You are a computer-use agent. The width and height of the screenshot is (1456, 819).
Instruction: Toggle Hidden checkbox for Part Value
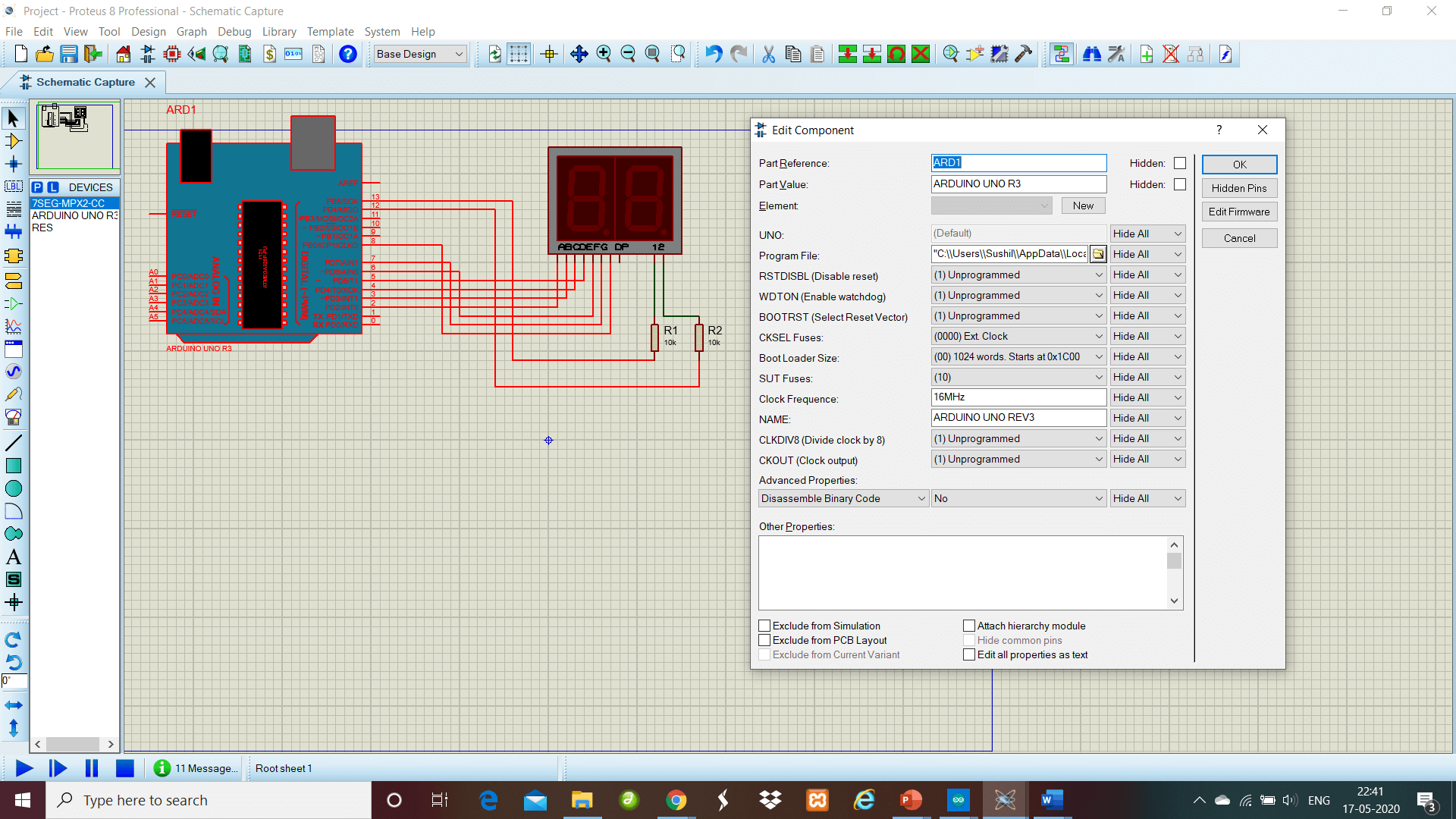tap(1180, 184)
